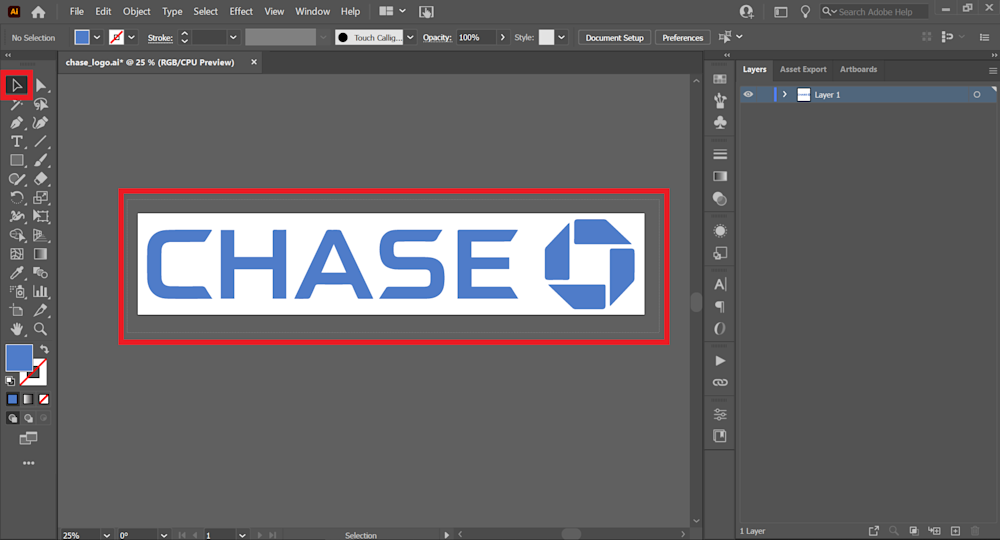Open the Stroke panel icon
This screenshot has width=1000, height=540.
(720, 154)
